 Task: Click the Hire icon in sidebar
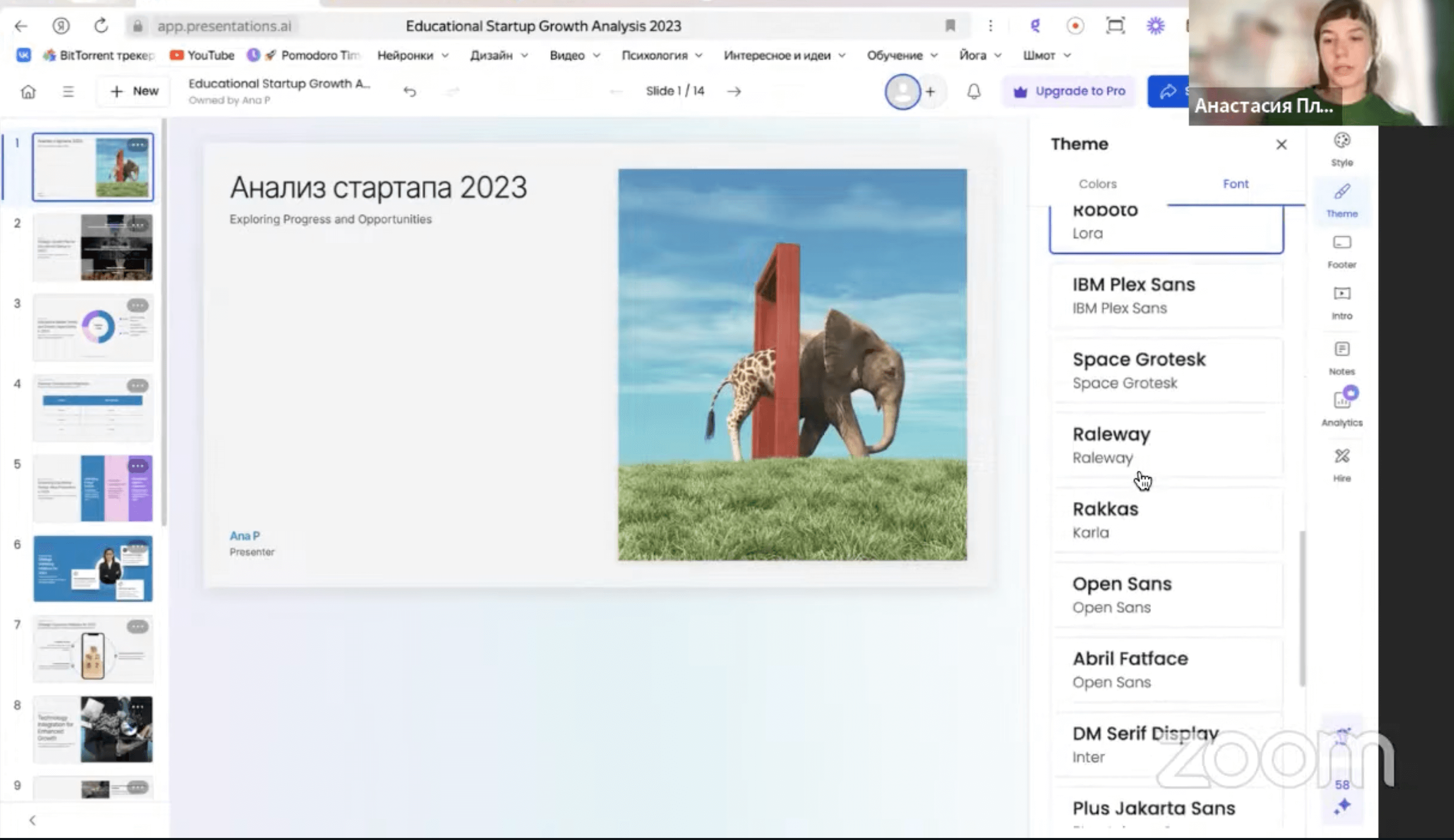[1341, 464]
